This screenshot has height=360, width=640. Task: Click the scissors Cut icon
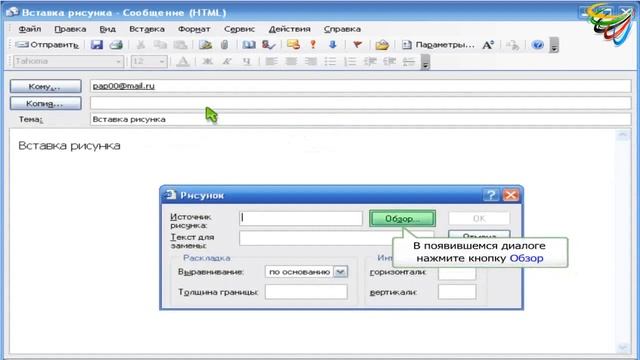pyautogui.click(x=140, y=44)
